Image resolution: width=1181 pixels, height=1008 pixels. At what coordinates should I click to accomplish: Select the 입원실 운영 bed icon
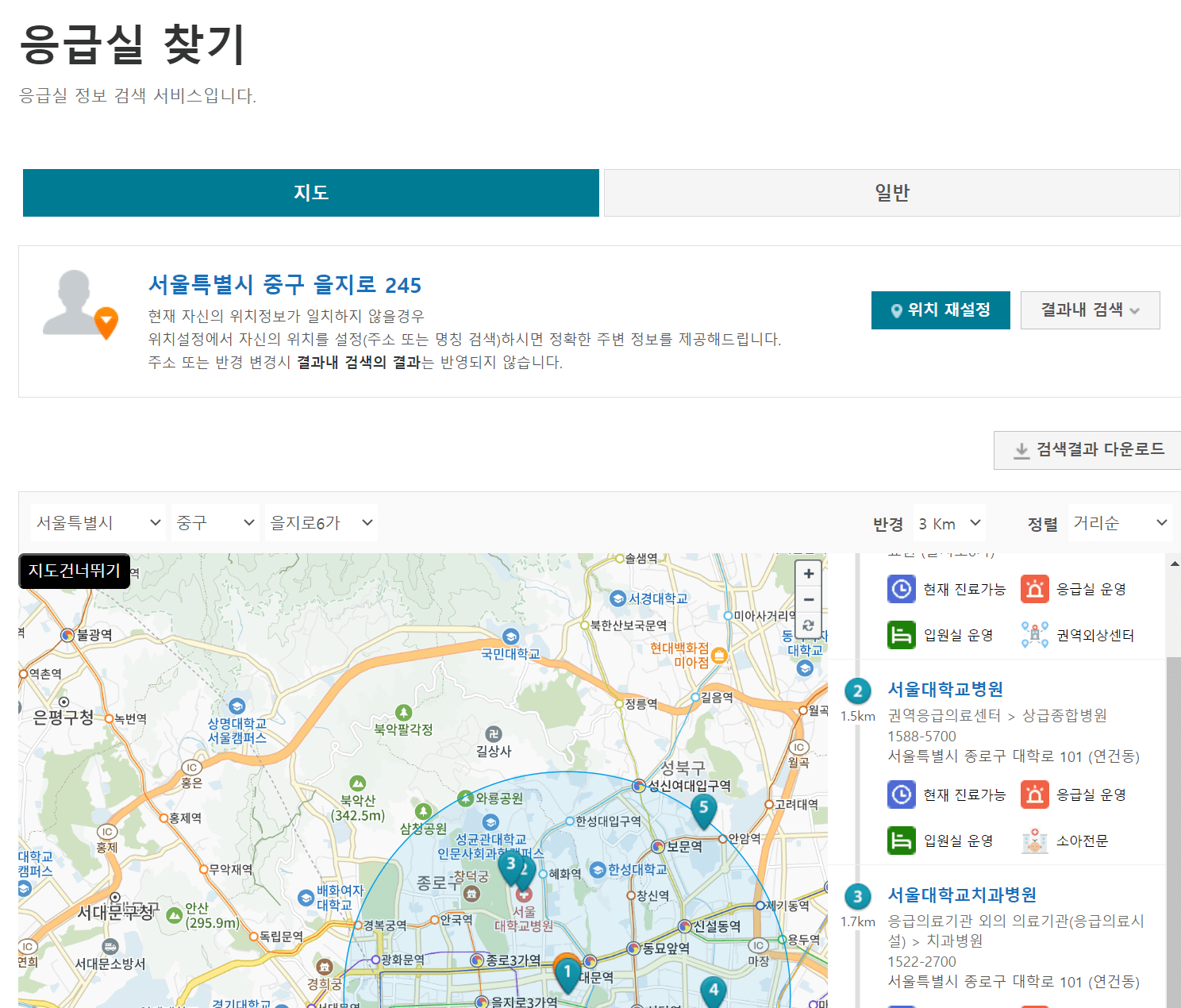901,840
